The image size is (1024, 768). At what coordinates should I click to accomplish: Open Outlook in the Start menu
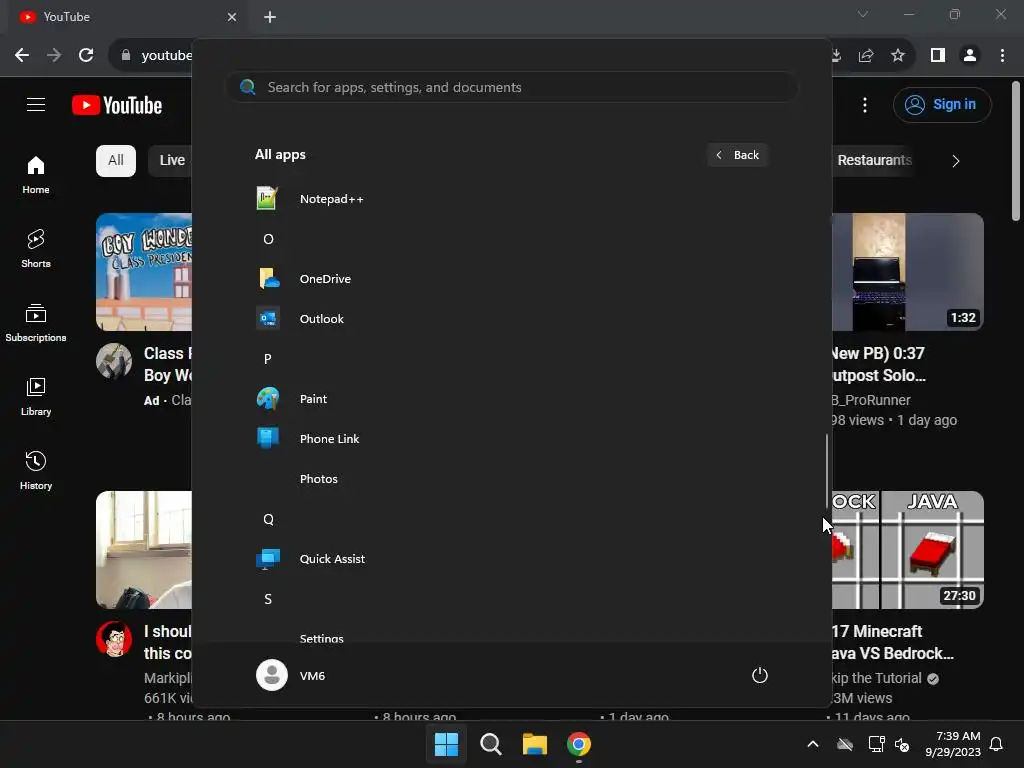tap(321, 319)
